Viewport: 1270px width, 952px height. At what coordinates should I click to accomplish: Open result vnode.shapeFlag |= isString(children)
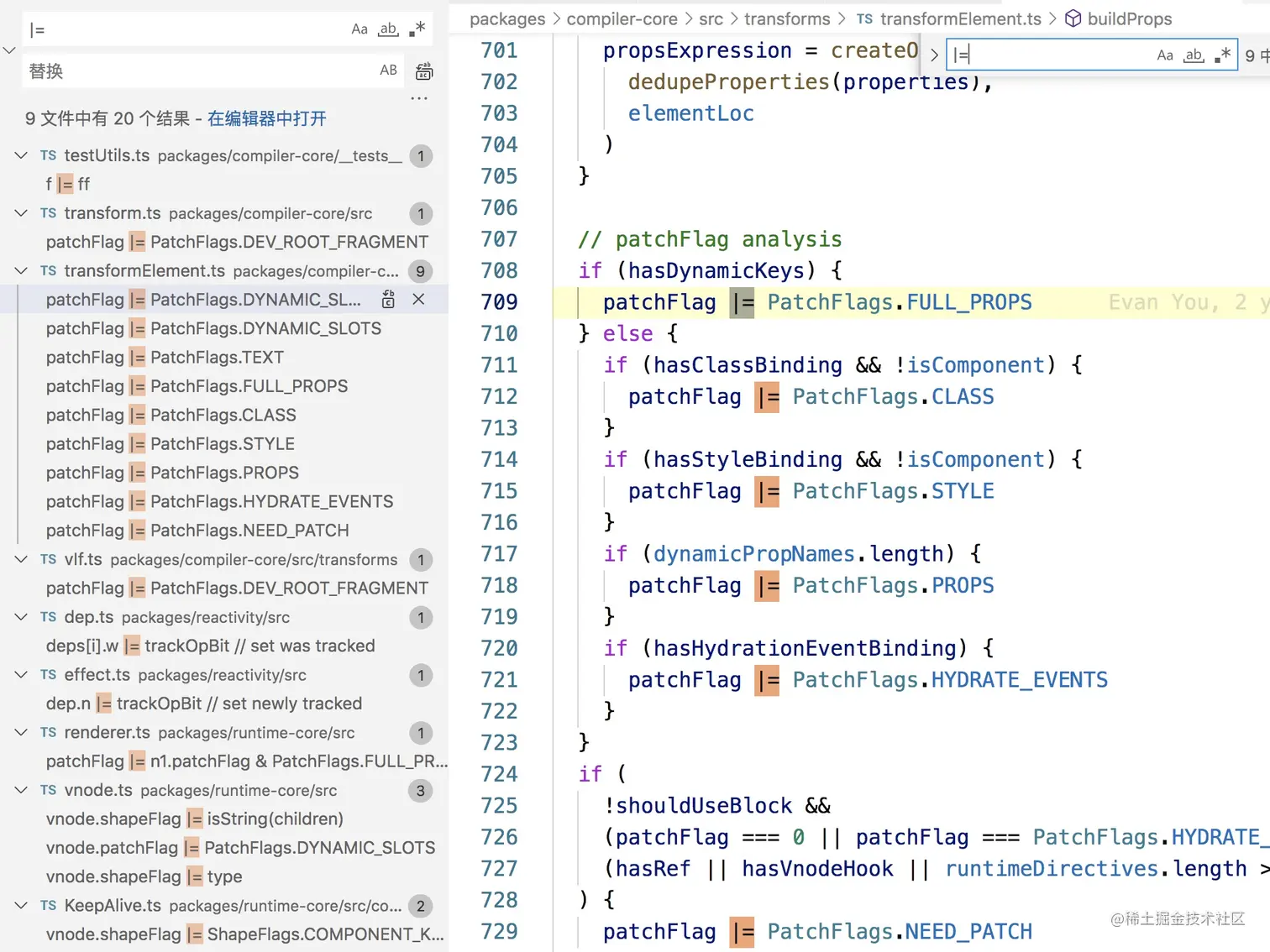195,819
